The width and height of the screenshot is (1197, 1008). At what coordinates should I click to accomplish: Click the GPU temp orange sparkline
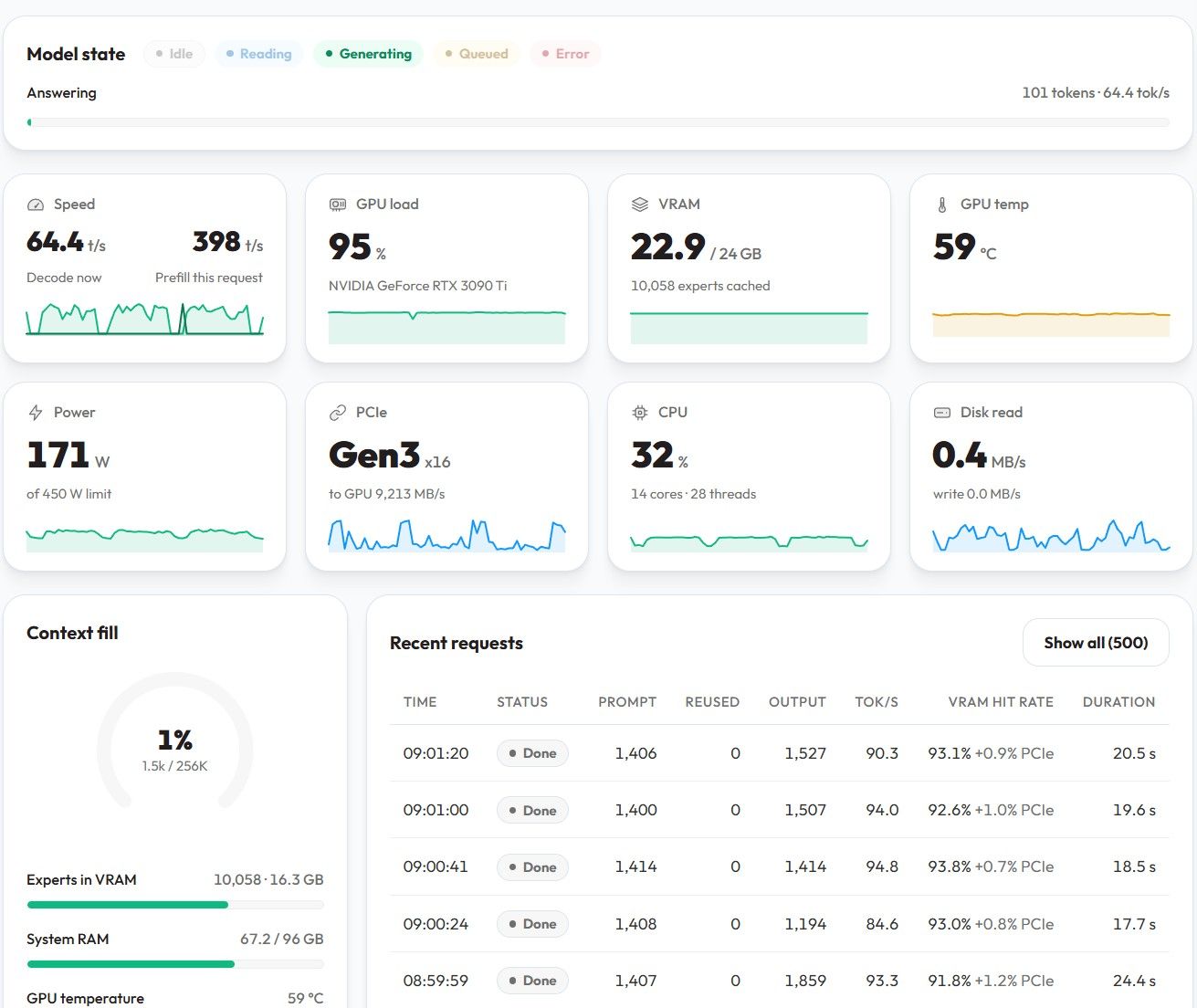pos(1051,324)
